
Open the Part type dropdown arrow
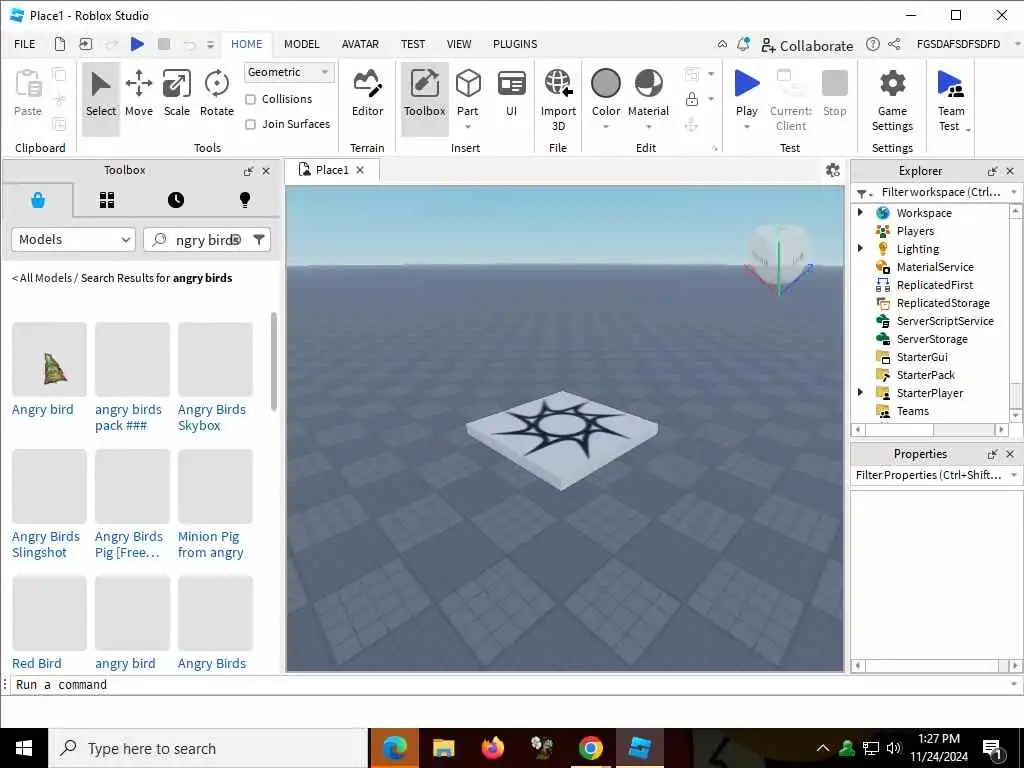(468, 127)
